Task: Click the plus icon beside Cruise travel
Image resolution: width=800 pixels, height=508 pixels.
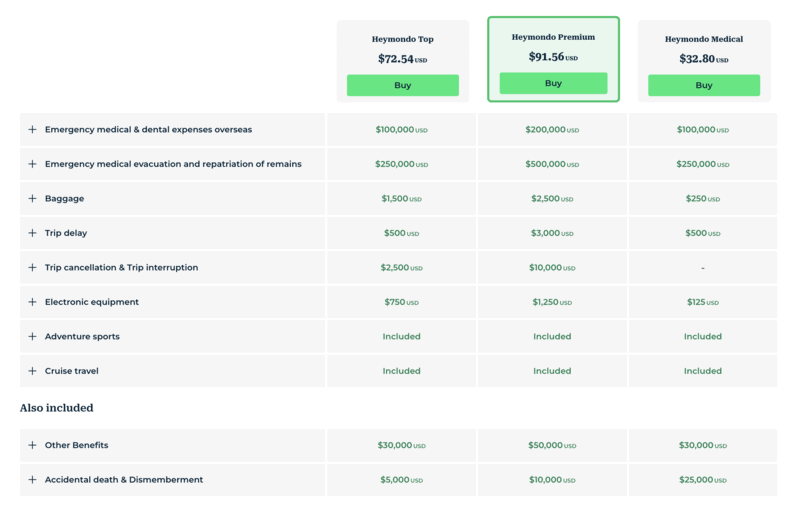Action: tap(32, 371)
